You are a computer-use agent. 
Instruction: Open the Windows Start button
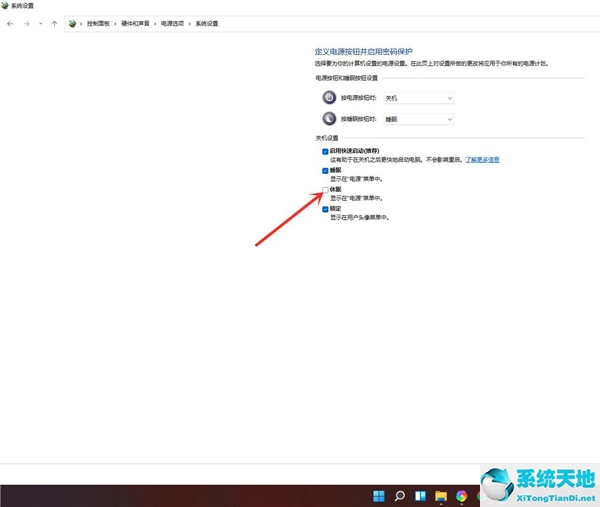click(379, 496)
